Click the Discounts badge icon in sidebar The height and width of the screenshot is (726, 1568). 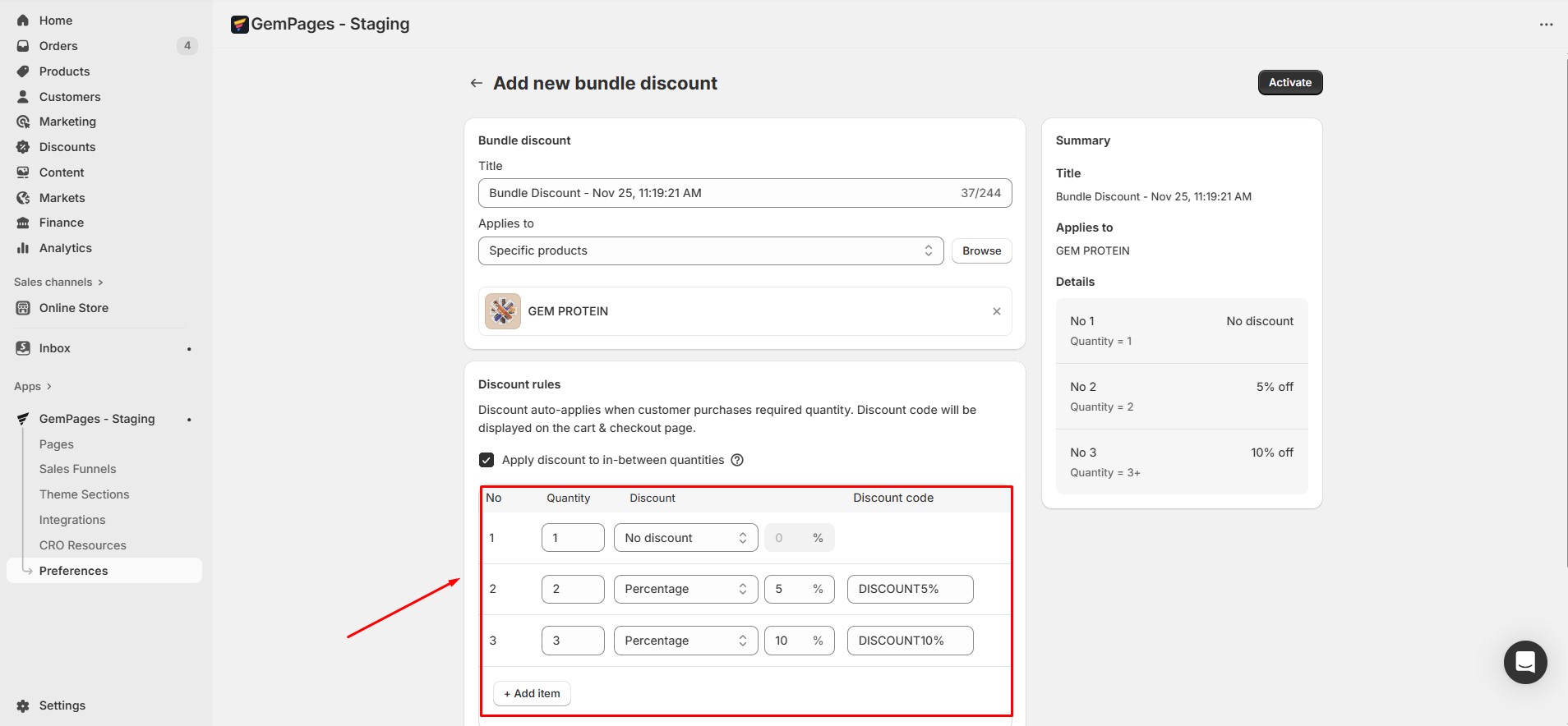[23, 147]
